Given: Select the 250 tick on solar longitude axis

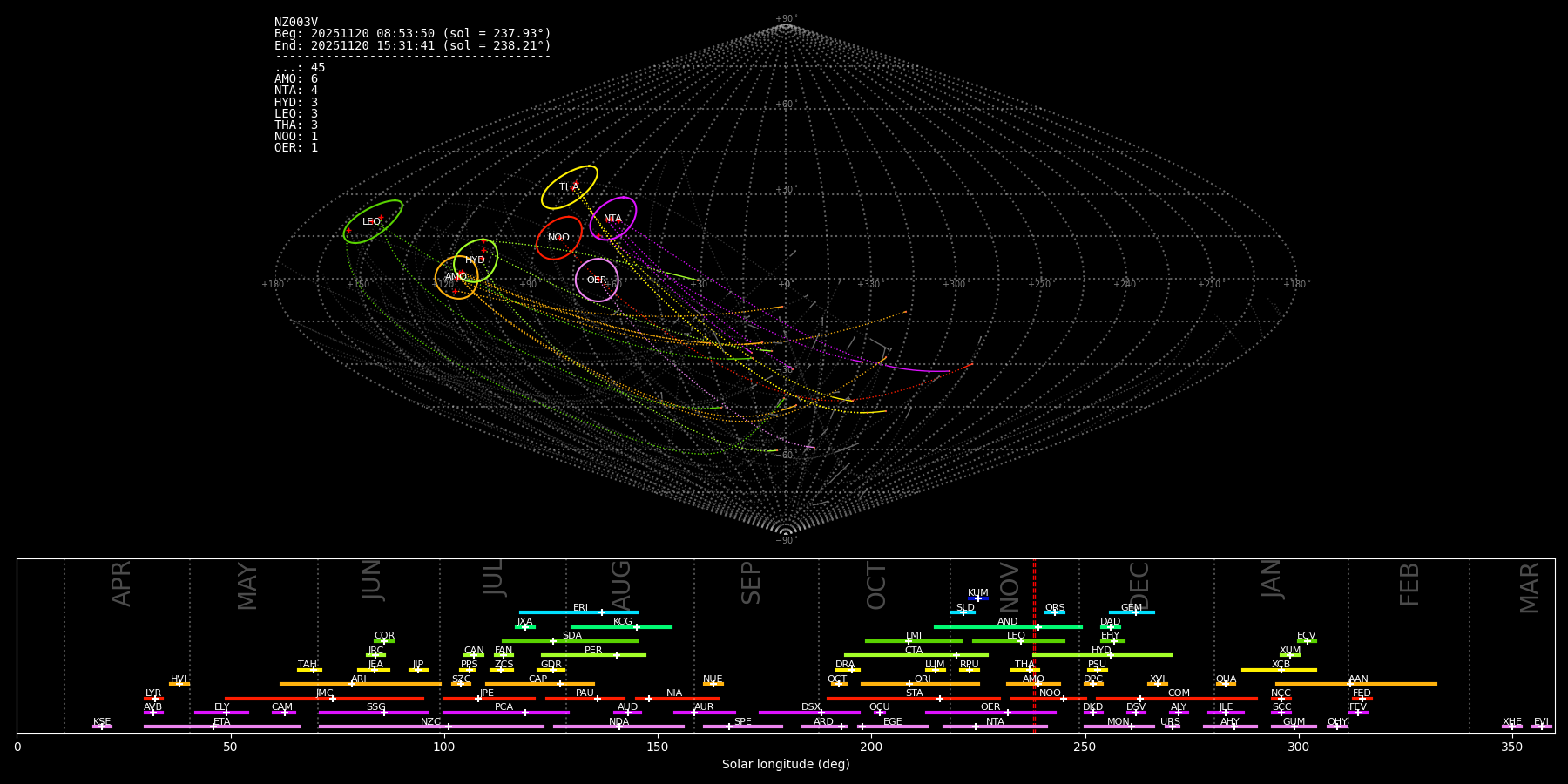Looking at the screenshot, I should 1085,747.
